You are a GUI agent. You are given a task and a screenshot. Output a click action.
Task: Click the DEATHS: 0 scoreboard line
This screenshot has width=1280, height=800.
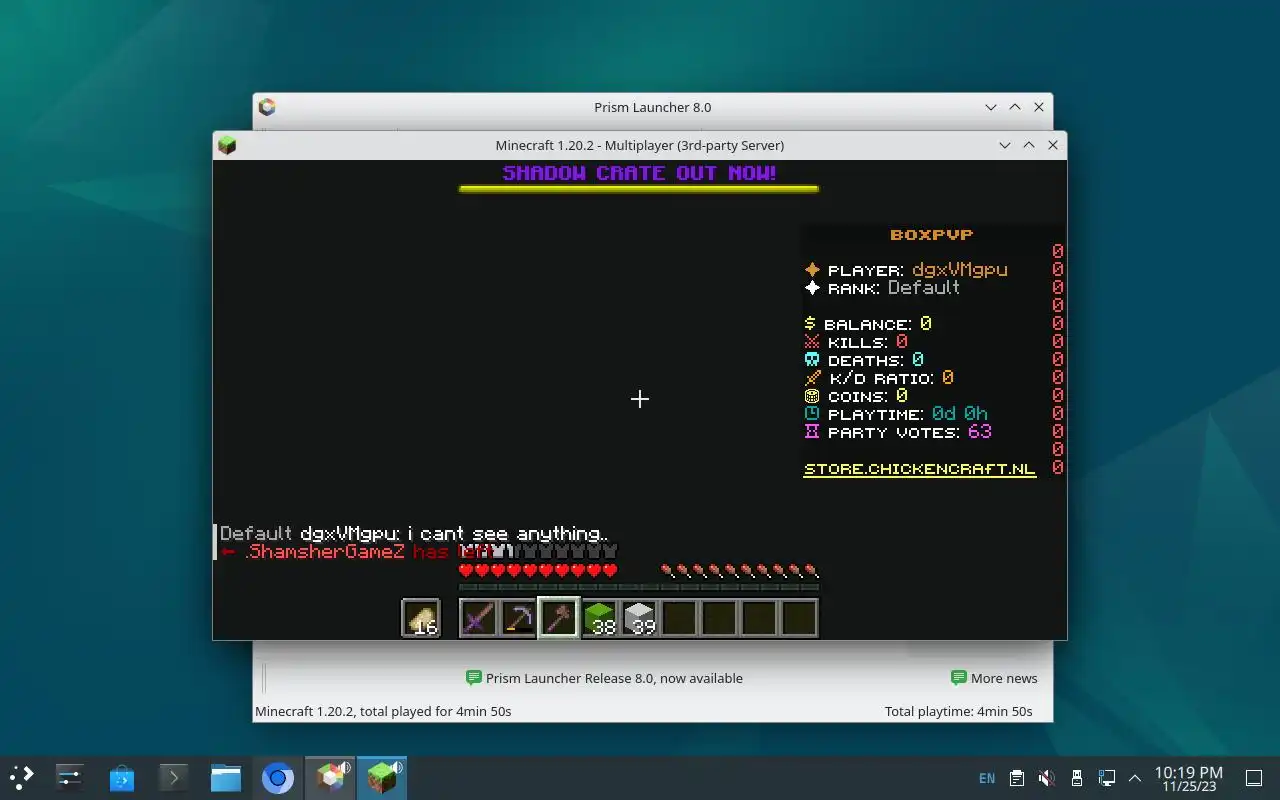coord(864,360)
